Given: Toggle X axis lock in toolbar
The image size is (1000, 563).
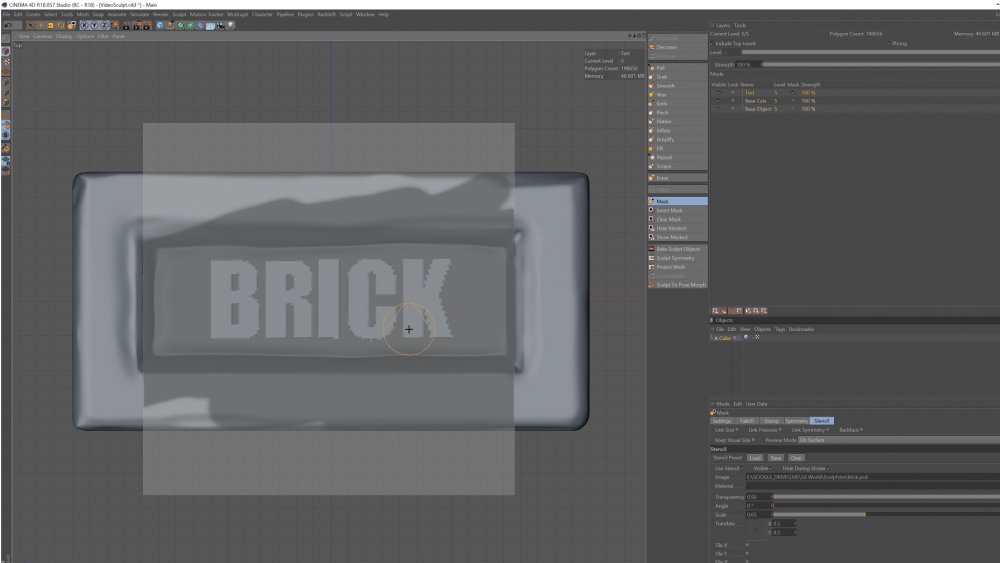Looking at the screenshot, I should coord(84,26).
